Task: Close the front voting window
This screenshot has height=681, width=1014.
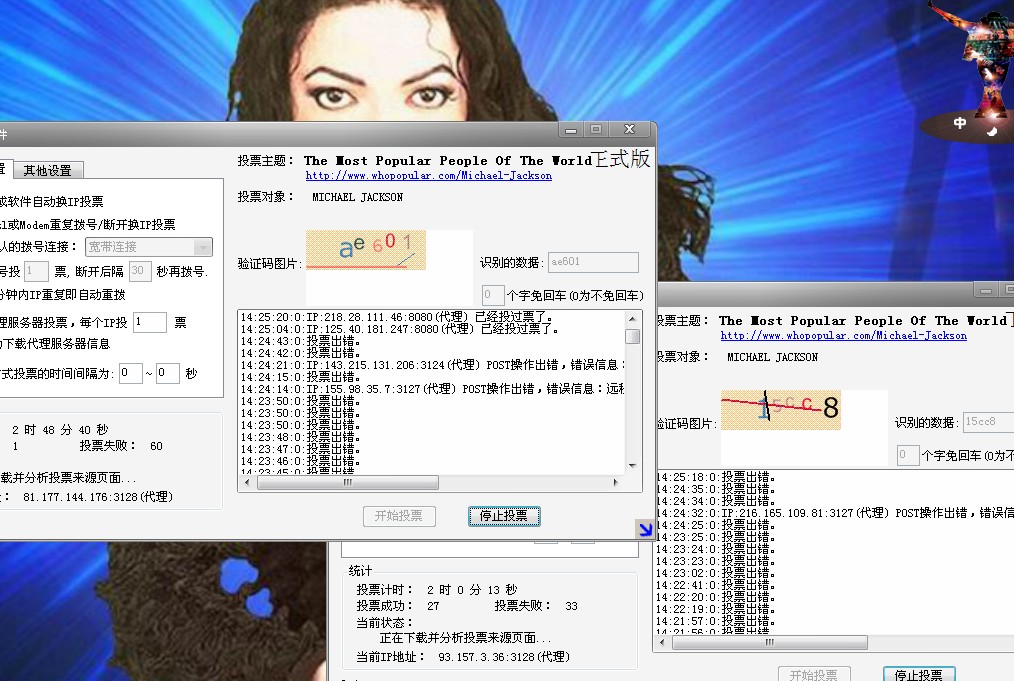Action: coord(629,130)
